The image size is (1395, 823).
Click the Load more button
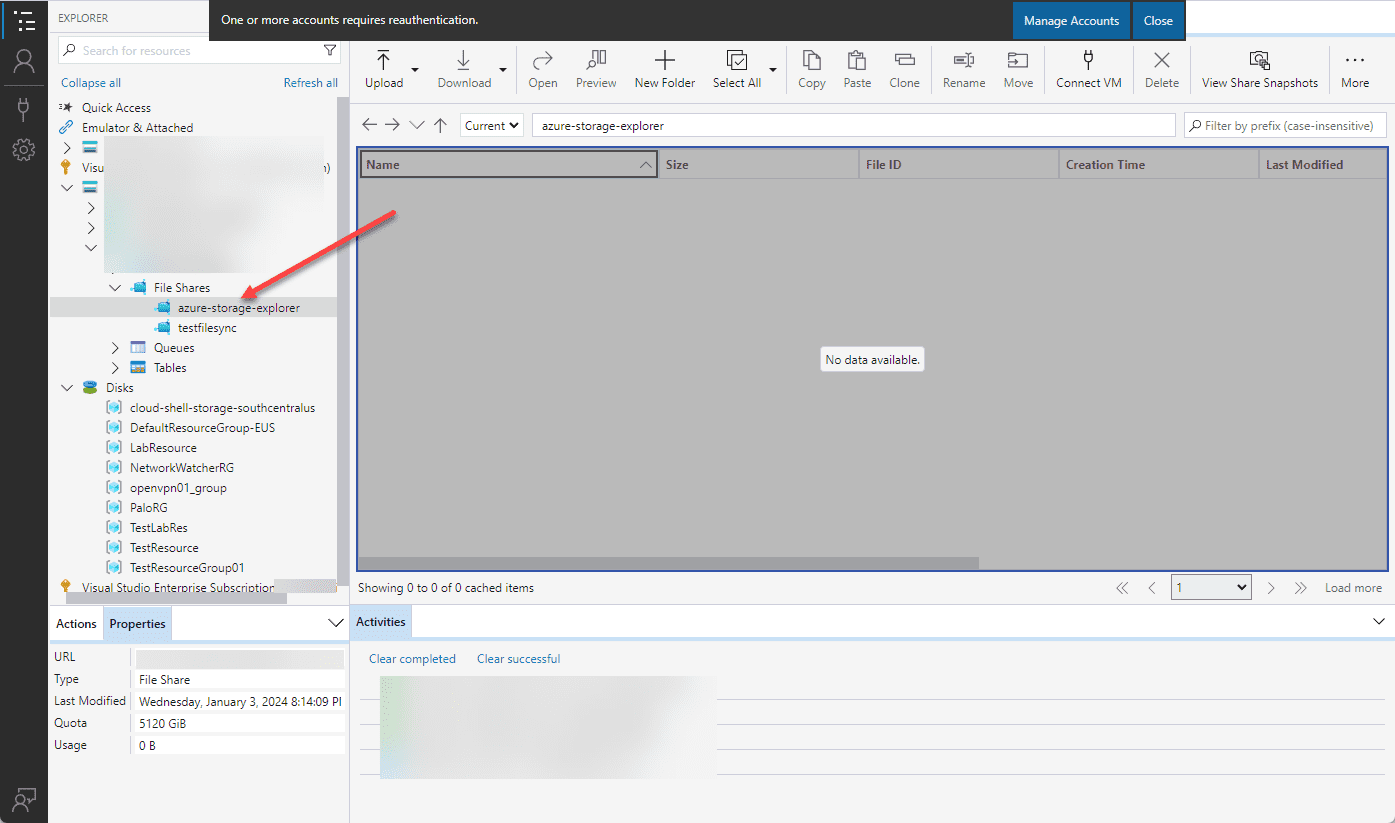1353,588
